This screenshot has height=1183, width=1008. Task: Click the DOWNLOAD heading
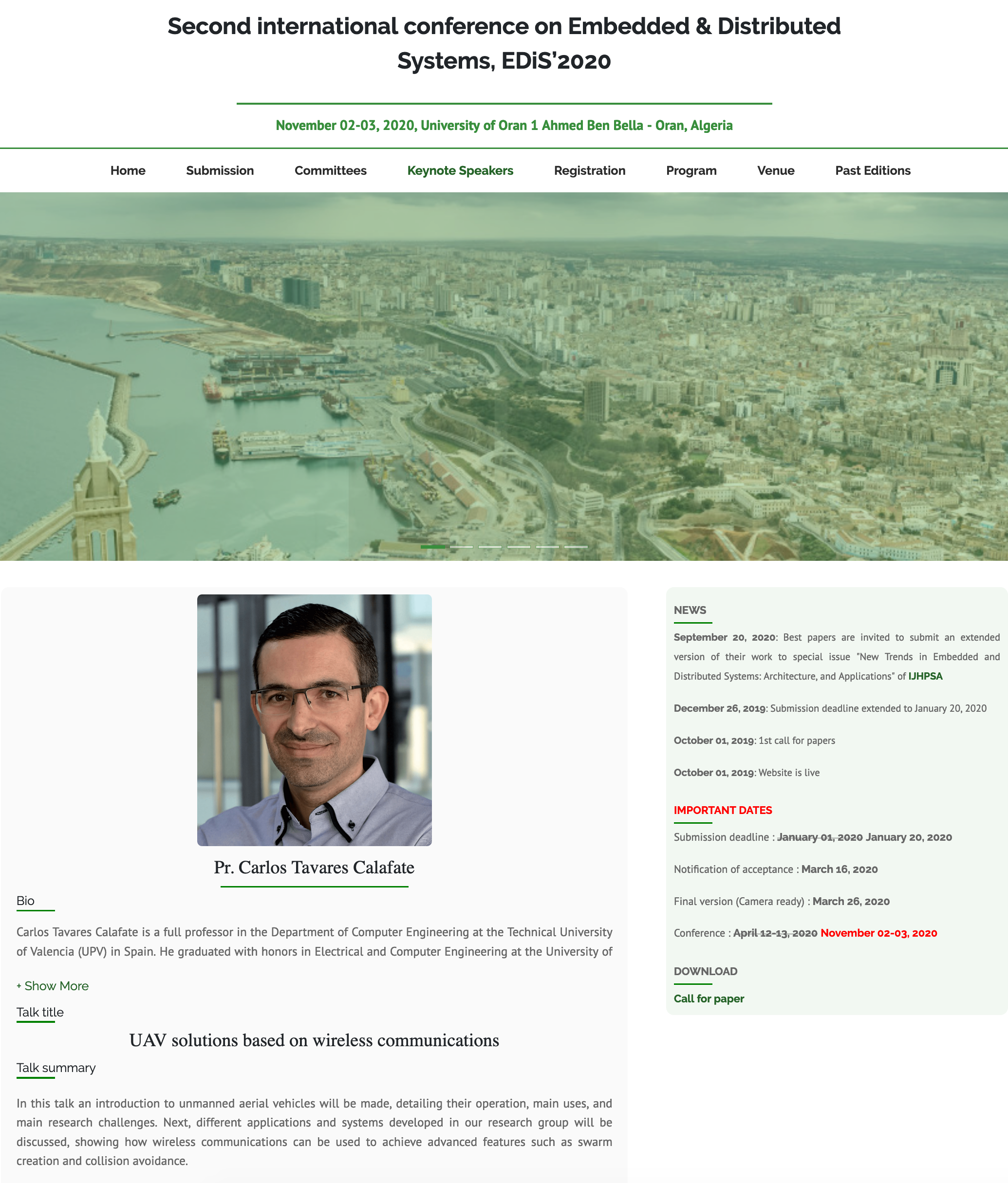pyautogui.click(x=705, y=971)
